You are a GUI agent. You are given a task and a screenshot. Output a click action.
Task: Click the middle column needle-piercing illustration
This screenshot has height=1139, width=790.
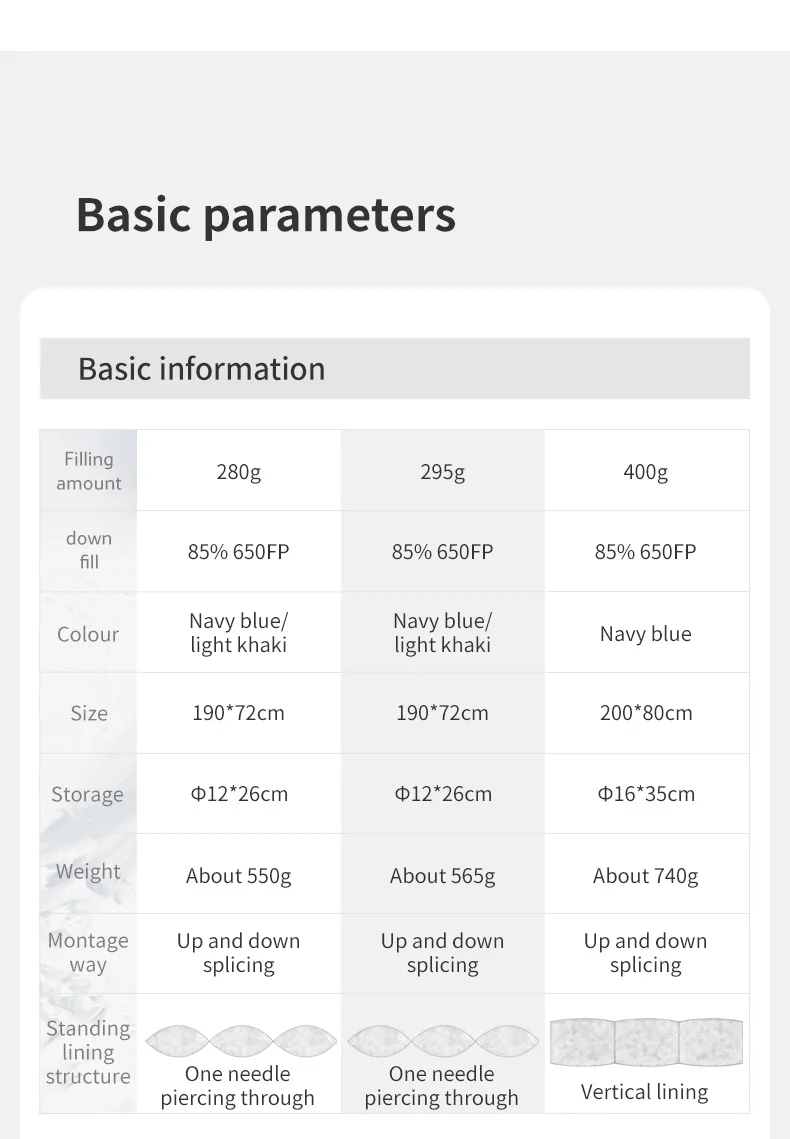click(x=443, y=1041)
